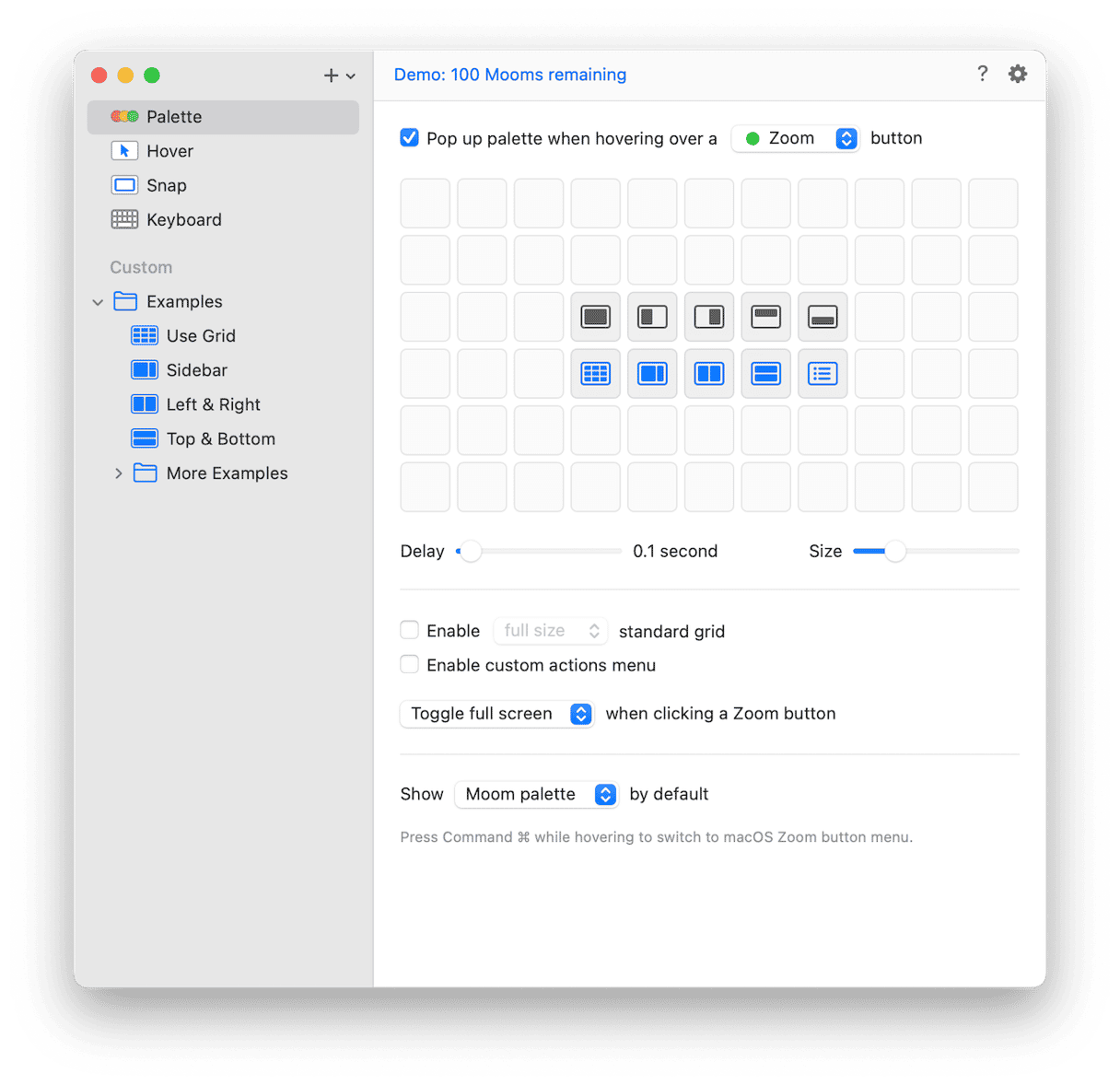Open the full size grid dropdown
Image resolution: width=1120 pixels, height=1085 pixels.
[551, 631]
